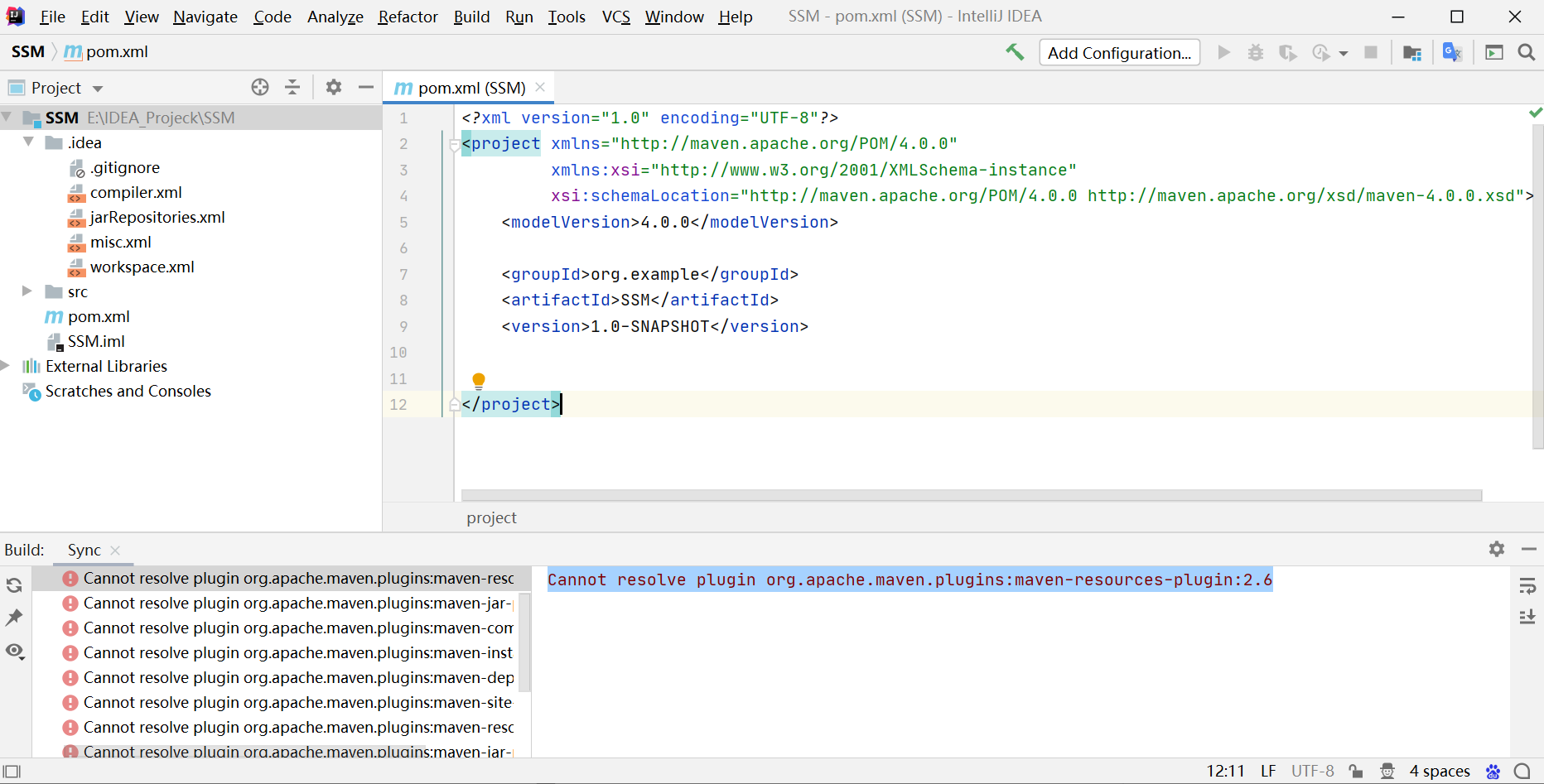1544x784 pixels.
Task: Click the pom.xml breadcrumb in navigation bar
Action: tap(107, 51)
